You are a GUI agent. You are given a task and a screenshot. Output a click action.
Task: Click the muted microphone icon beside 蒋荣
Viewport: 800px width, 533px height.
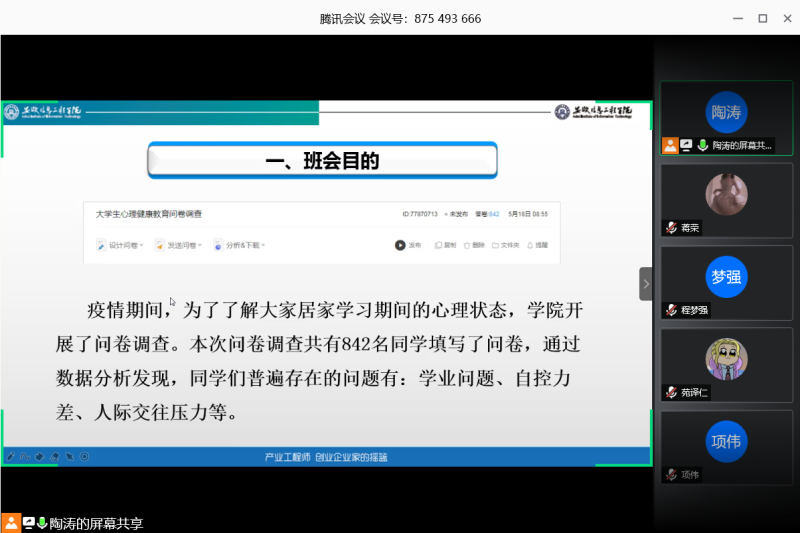(671, 227)
